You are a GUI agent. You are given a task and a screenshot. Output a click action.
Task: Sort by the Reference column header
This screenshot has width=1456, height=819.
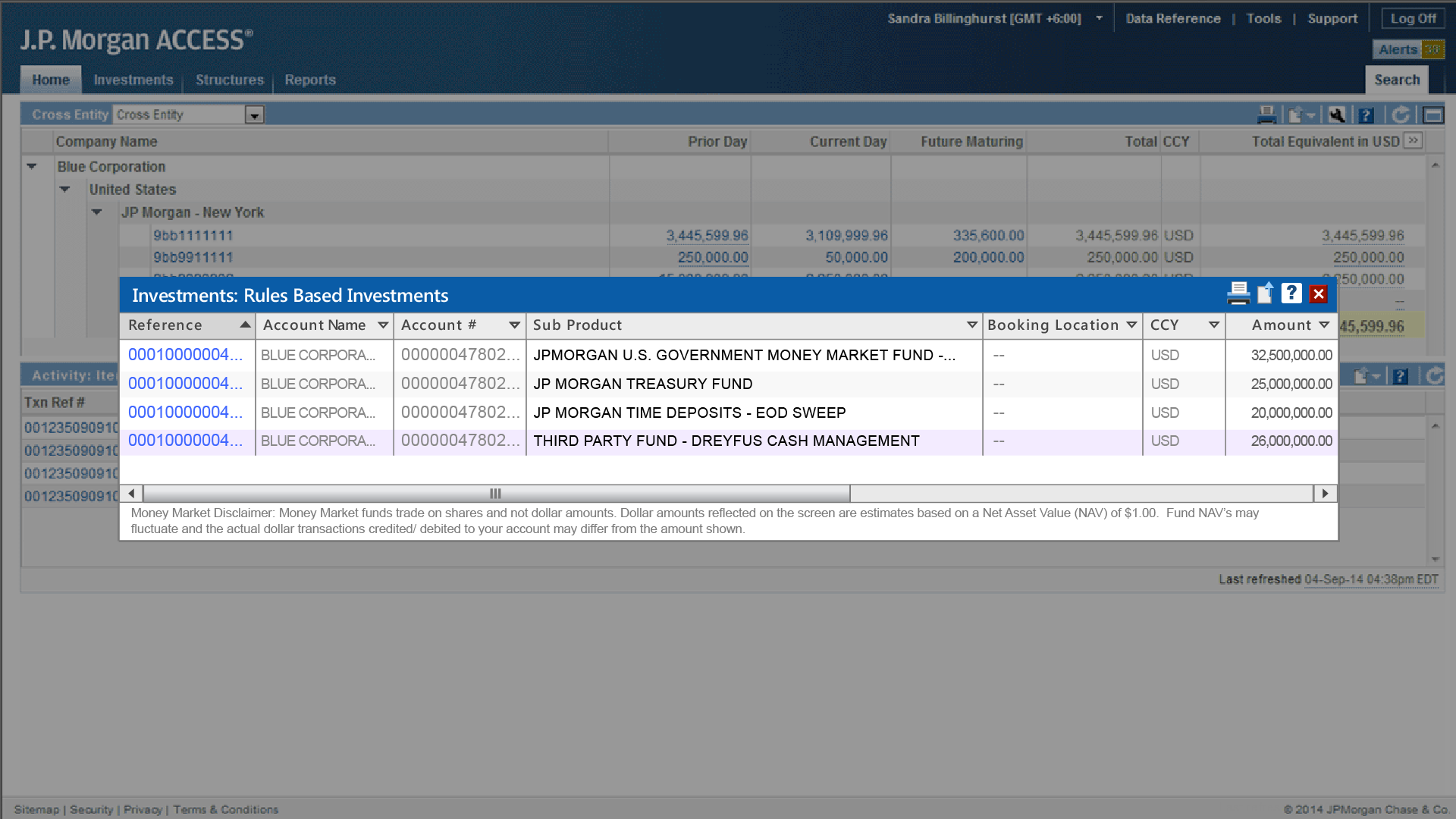(165, 325)
